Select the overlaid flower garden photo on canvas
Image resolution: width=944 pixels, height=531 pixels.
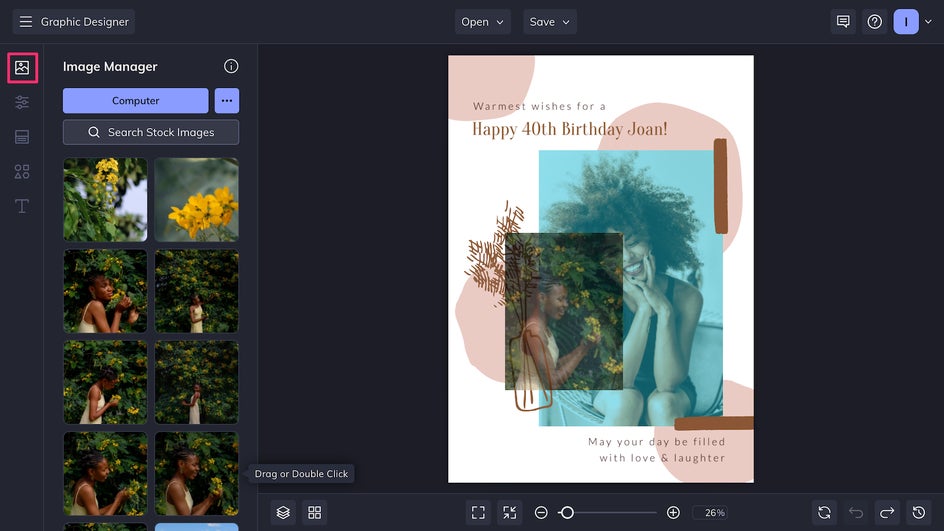click(564, 311)
